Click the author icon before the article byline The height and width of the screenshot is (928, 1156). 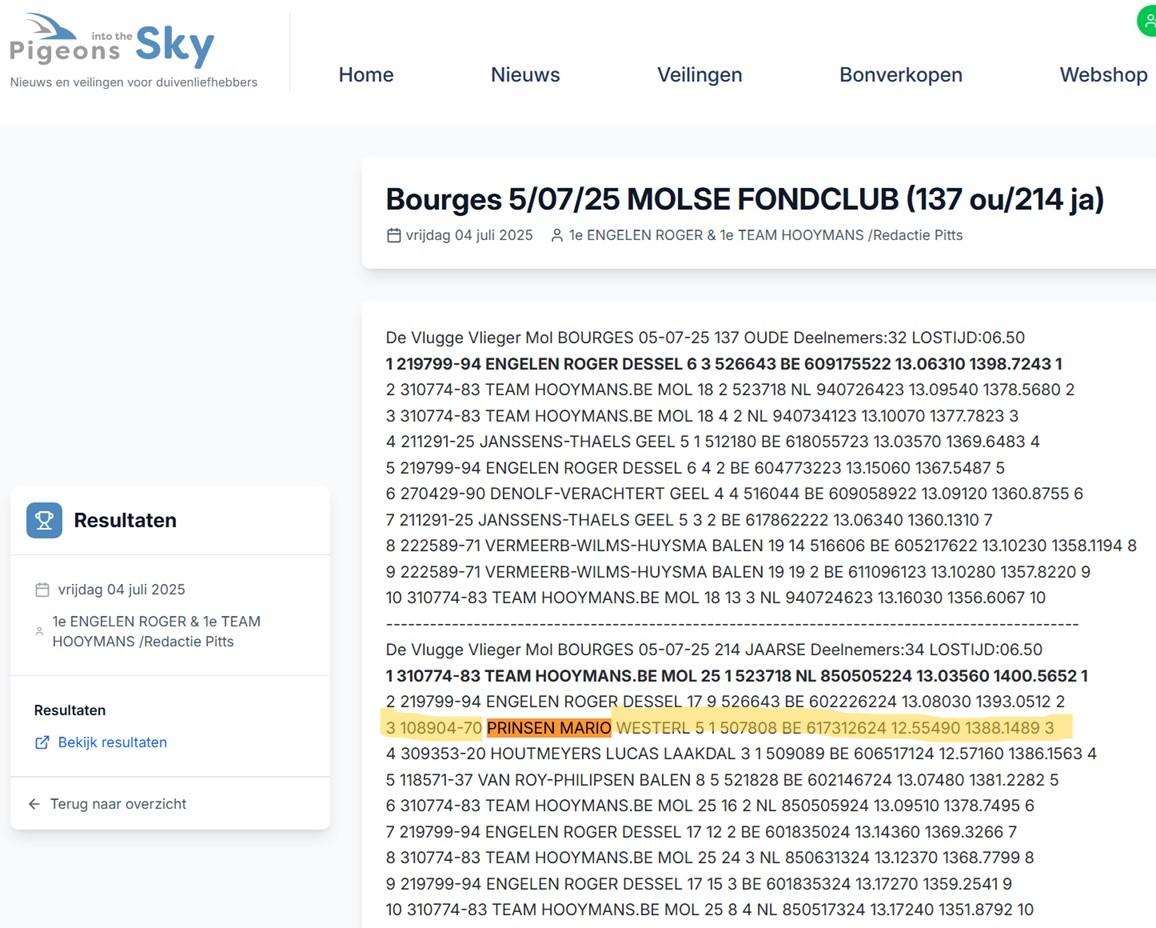click(556, 235)
